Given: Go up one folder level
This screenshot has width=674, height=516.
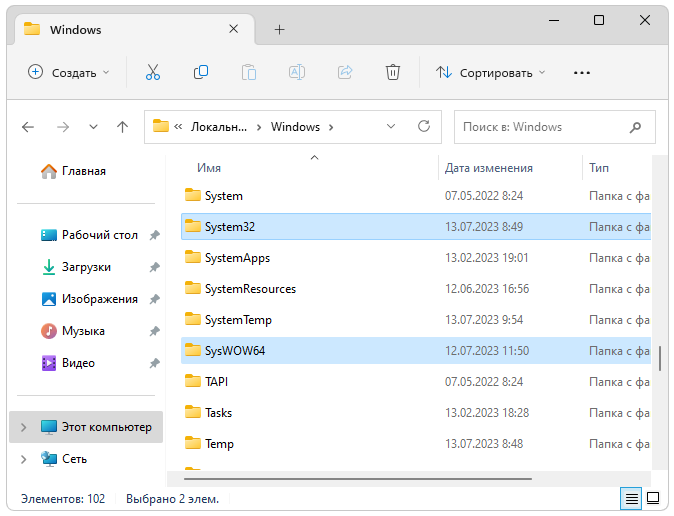Looking at the screenshot, I should [123, 127].
